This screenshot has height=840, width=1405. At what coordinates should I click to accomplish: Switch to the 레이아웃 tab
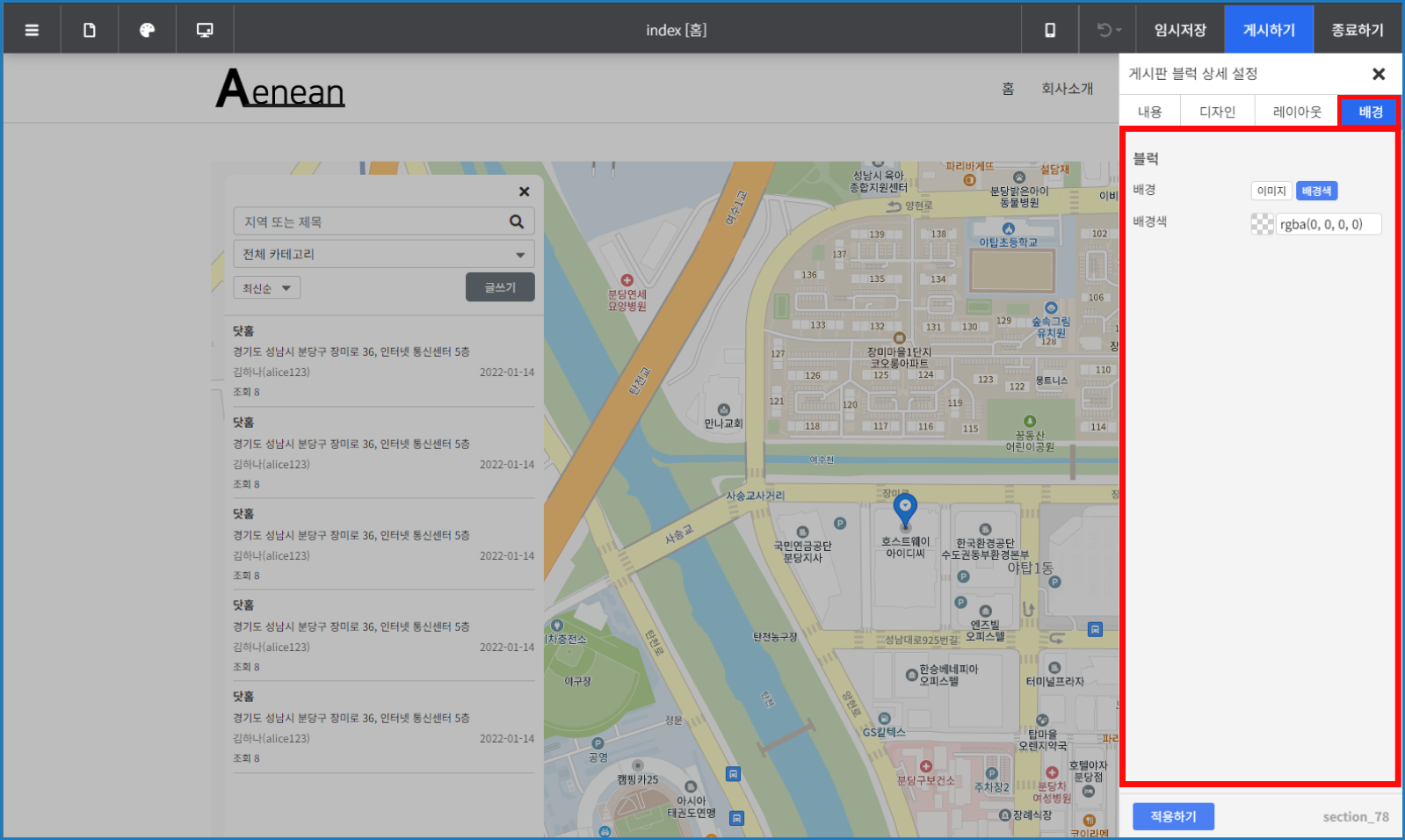pyautogui.click(x=1296, y=112)
